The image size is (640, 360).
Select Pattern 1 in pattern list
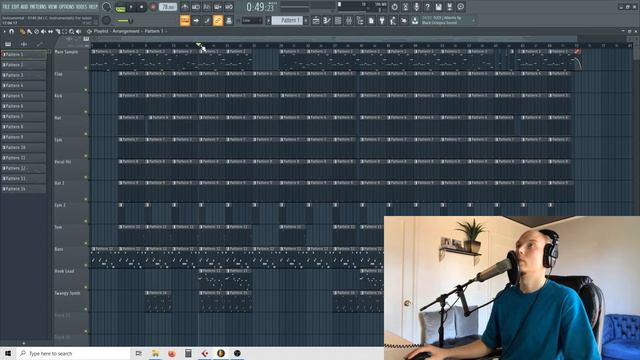click(x=24, y=54)
